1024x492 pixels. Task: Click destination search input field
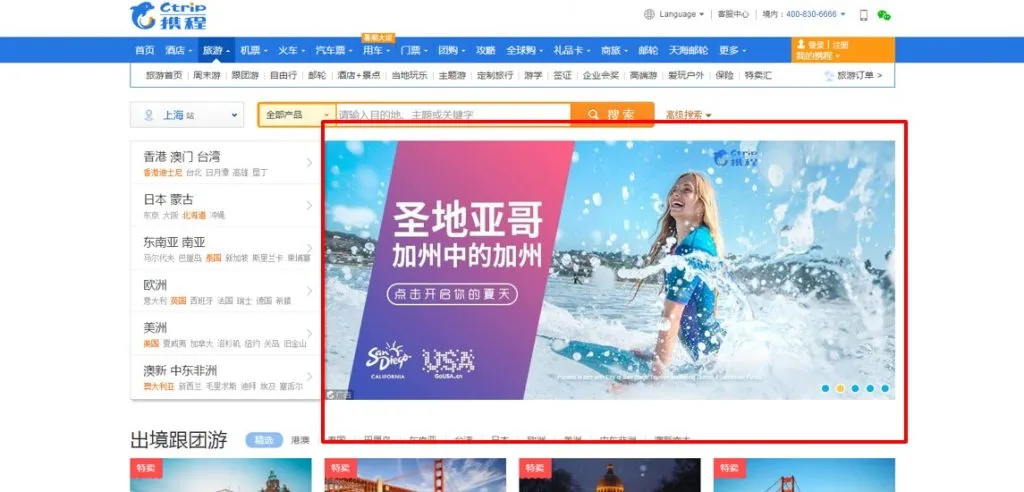click(453, 115)
